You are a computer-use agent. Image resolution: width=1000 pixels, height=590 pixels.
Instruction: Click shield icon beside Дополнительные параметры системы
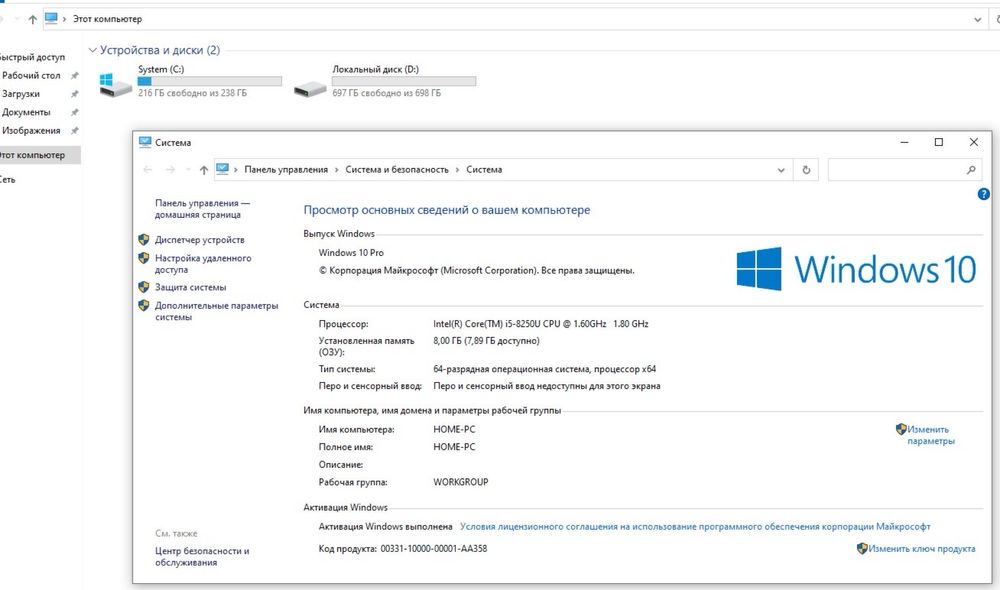pyautogui.click(x=143, y=306)
